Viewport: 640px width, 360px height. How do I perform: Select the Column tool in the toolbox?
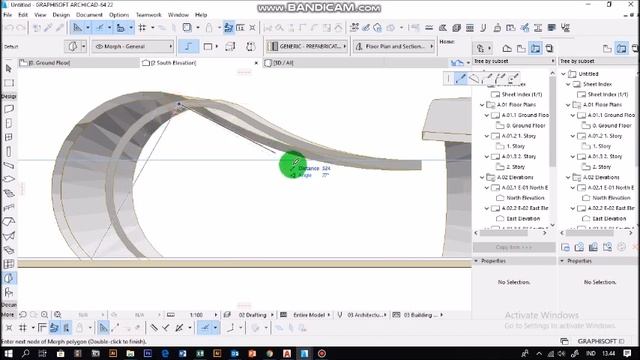pyautogui.click(x=9, y=151)
